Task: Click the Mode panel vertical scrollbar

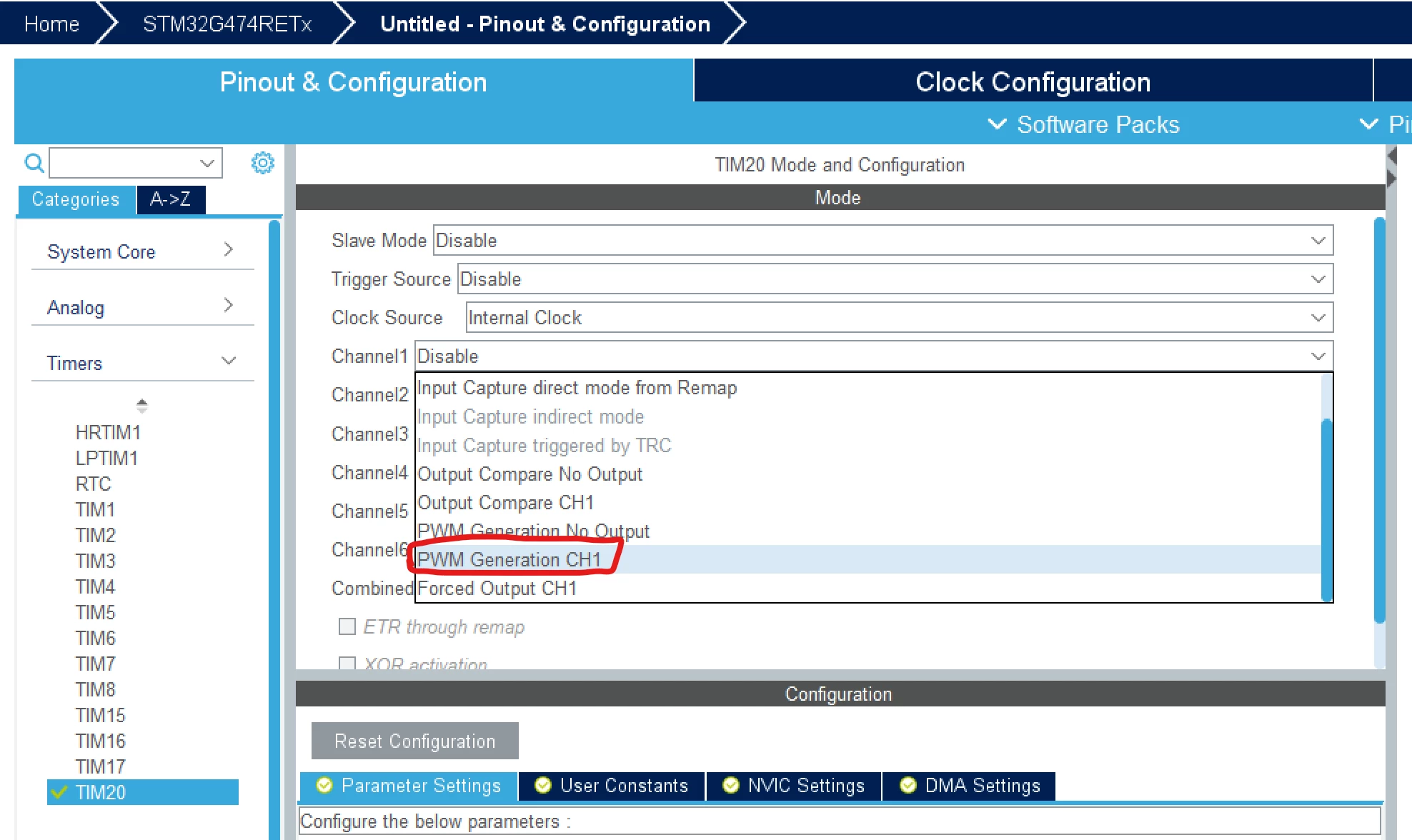Action: click(x=1380, y=420)
